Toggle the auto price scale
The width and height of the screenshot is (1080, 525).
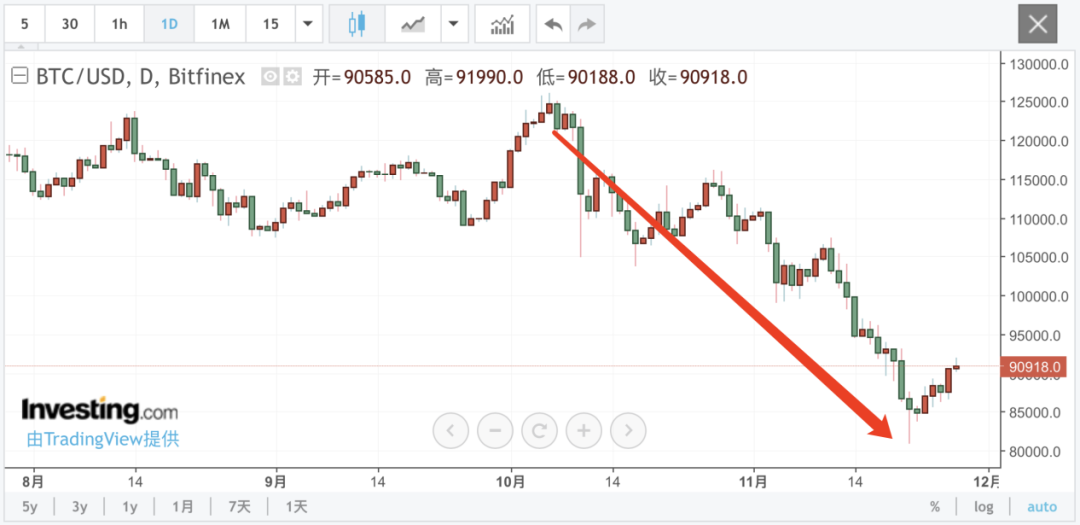pyautogui.click(x=1041, y=506)
